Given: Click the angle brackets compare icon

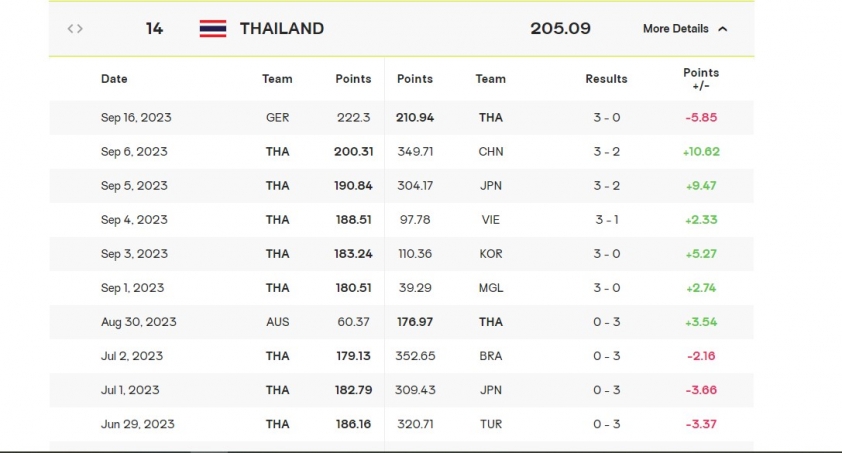Looking at the screenshot, I should point(75,28).
